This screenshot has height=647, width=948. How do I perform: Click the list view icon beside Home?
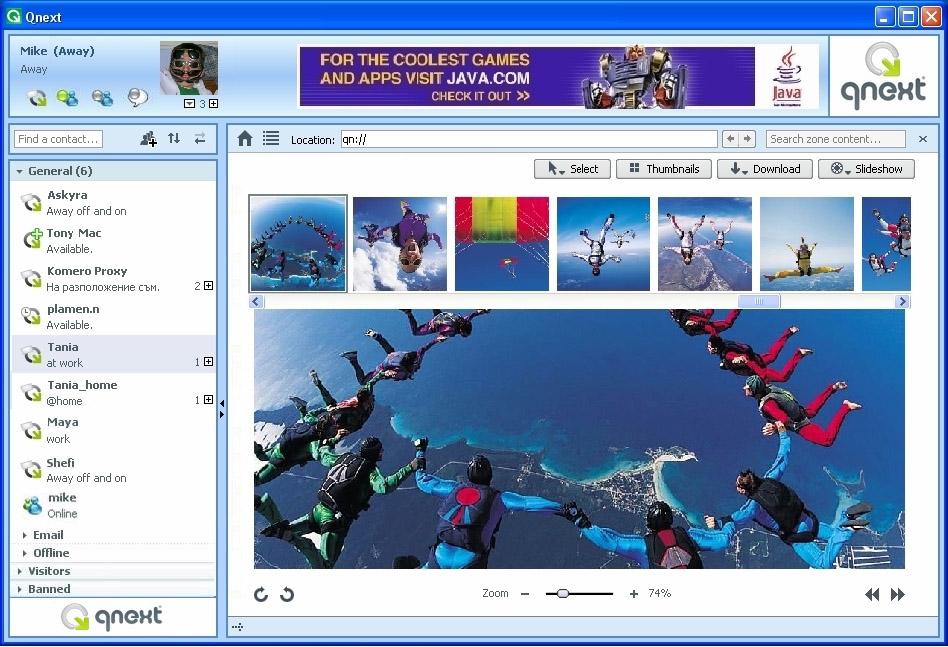point(271,138)
